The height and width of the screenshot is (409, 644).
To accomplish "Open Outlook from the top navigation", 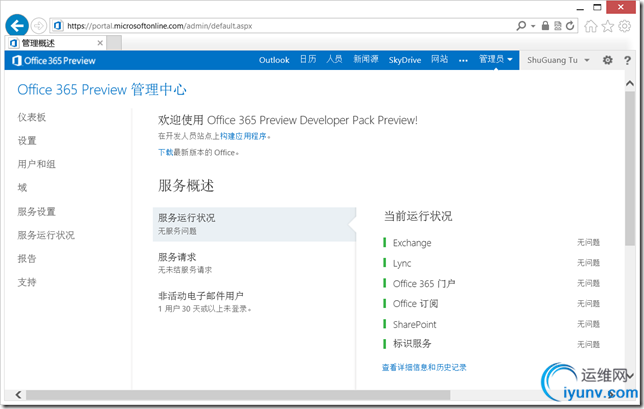I will point(274,60).
